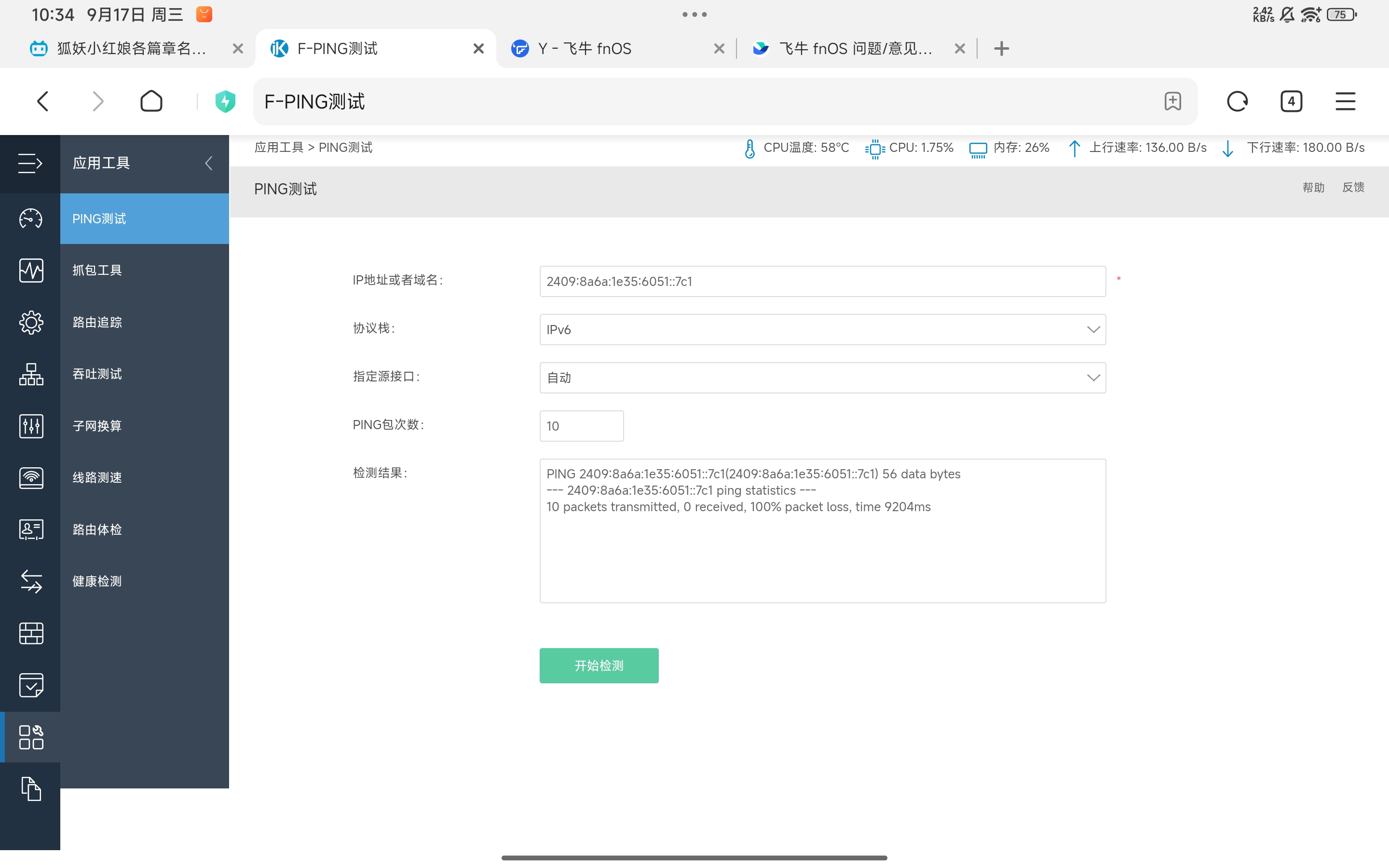
Task: Open the monitoring waveform sidebar icon
Action: click(30, 271)
